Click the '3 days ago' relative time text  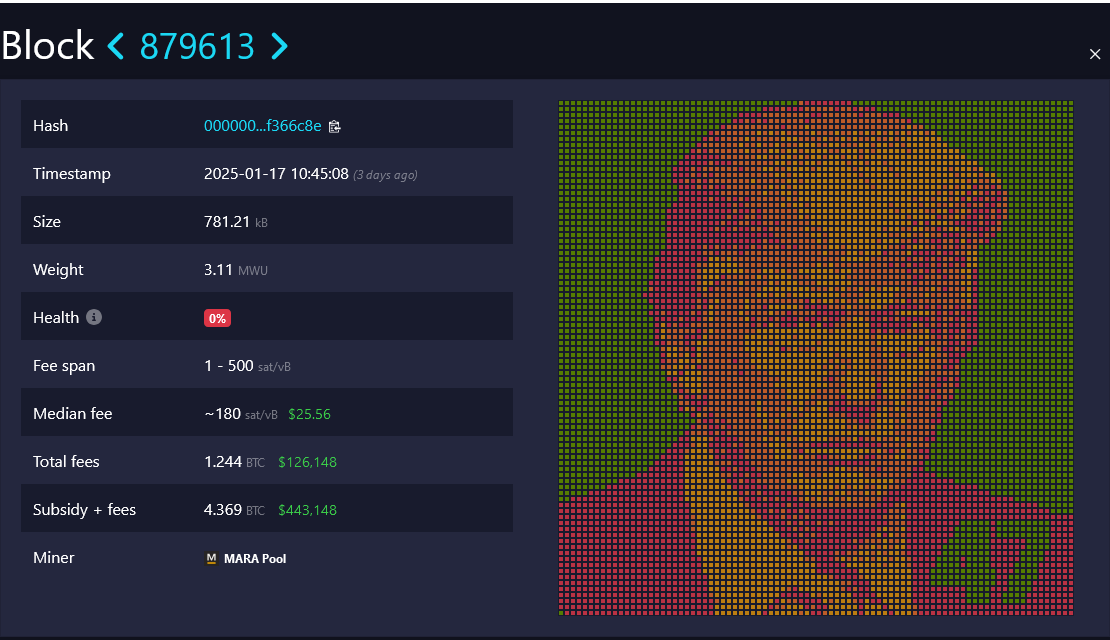pos(385,175)
